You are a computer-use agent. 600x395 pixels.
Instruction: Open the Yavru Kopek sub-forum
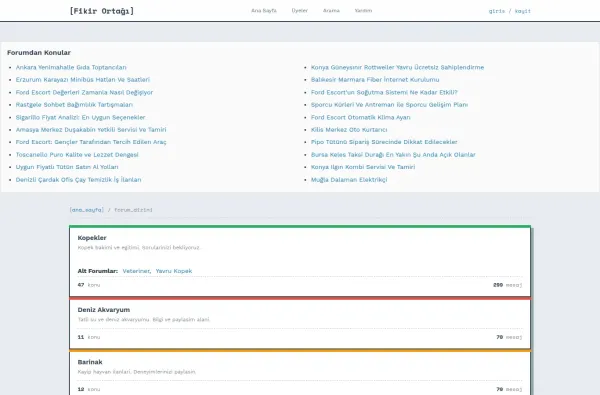[x=174, y=271]
